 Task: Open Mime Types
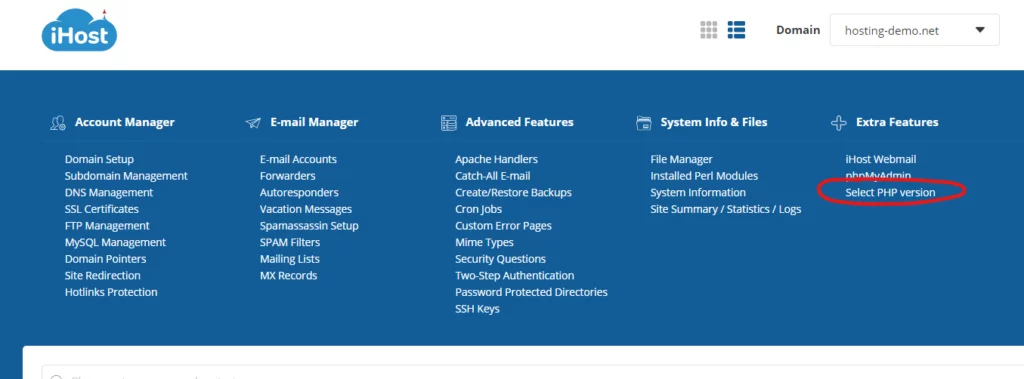point(485,242)
